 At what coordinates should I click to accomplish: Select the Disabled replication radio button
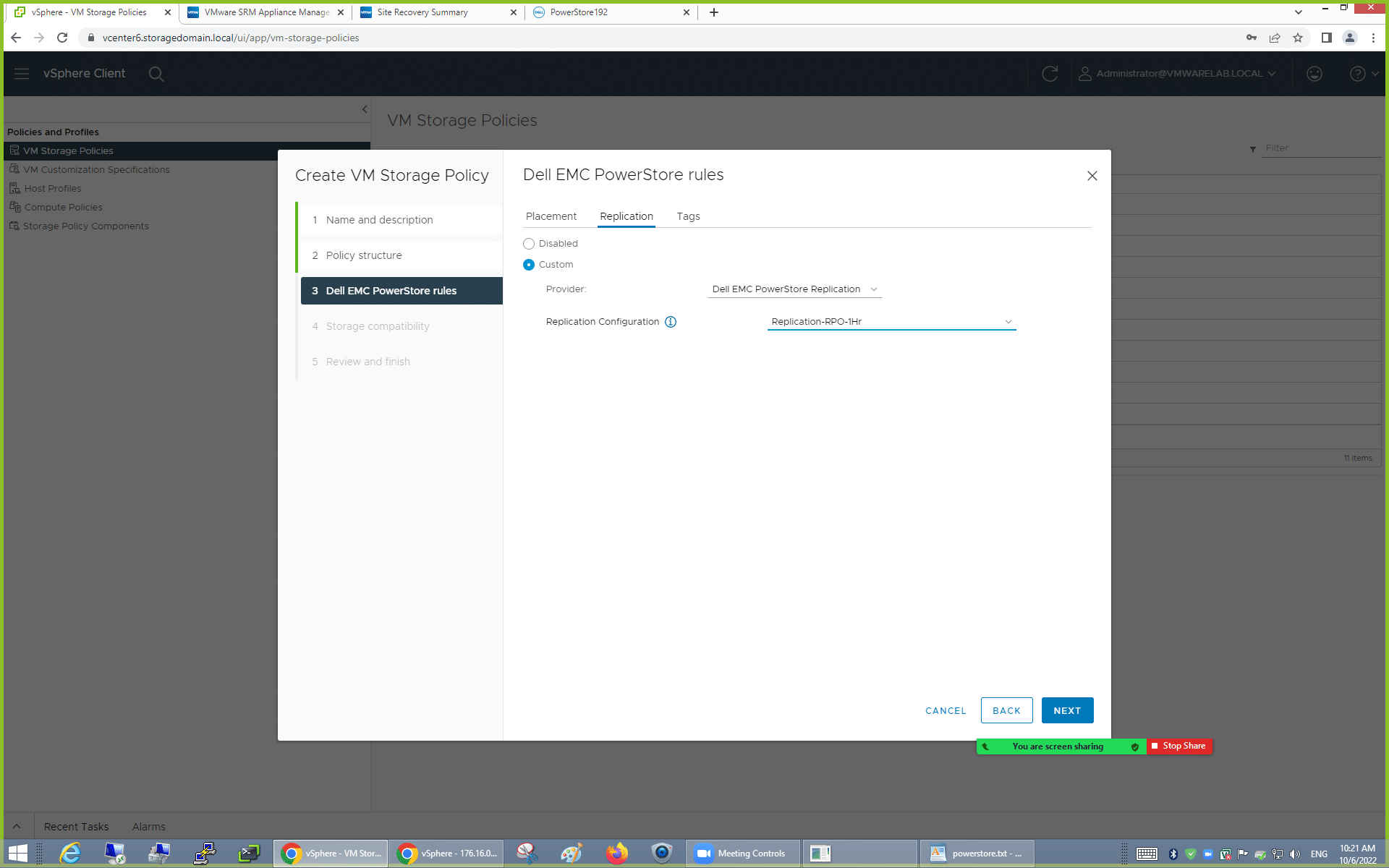pos(529,244)
